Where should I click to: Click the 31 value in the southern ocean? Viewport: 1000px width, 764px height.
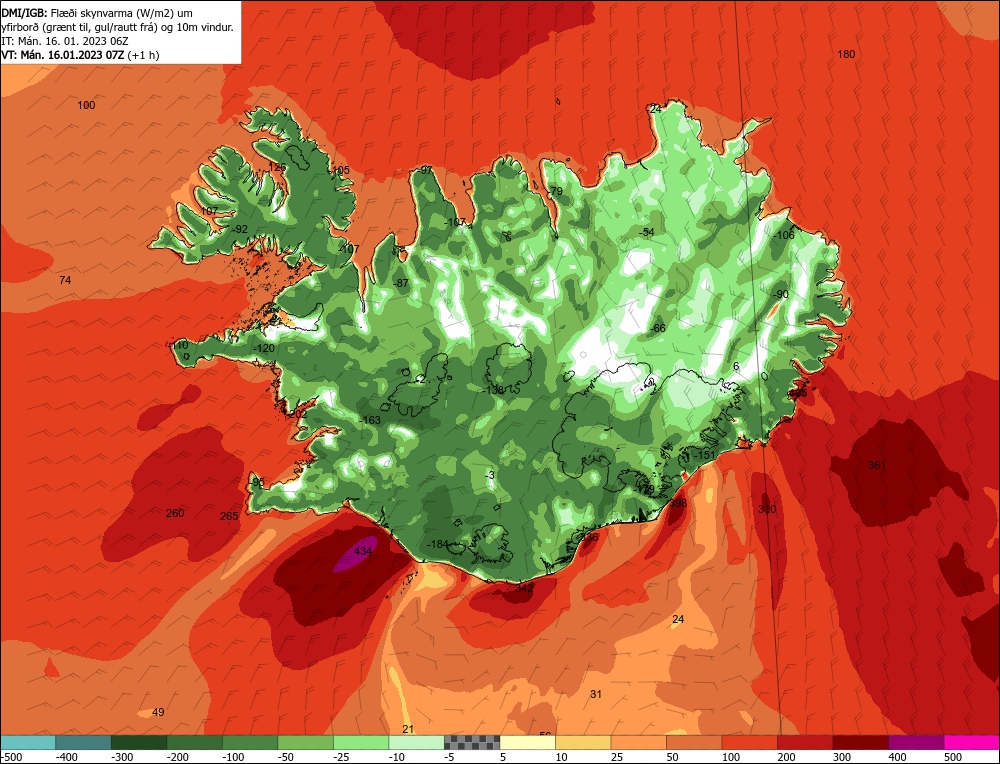(596, 694)
